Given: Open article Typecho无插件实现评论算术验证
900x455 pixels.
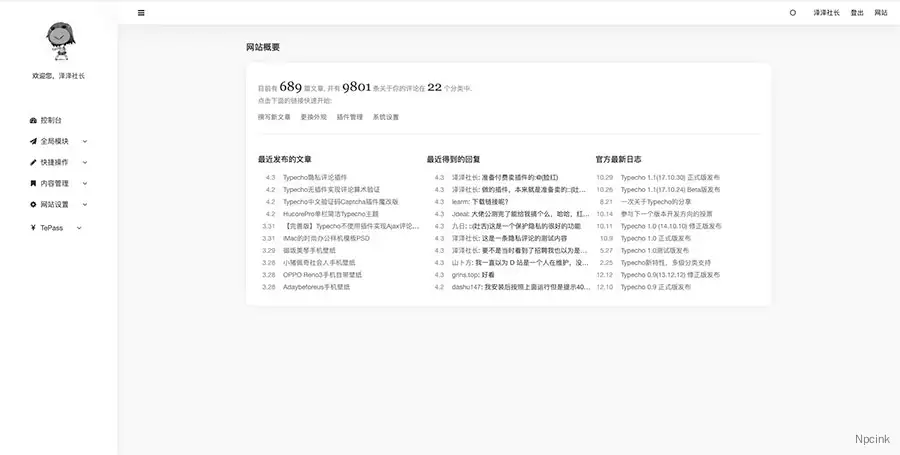Looking at the screenshot, I should (331, 190).
